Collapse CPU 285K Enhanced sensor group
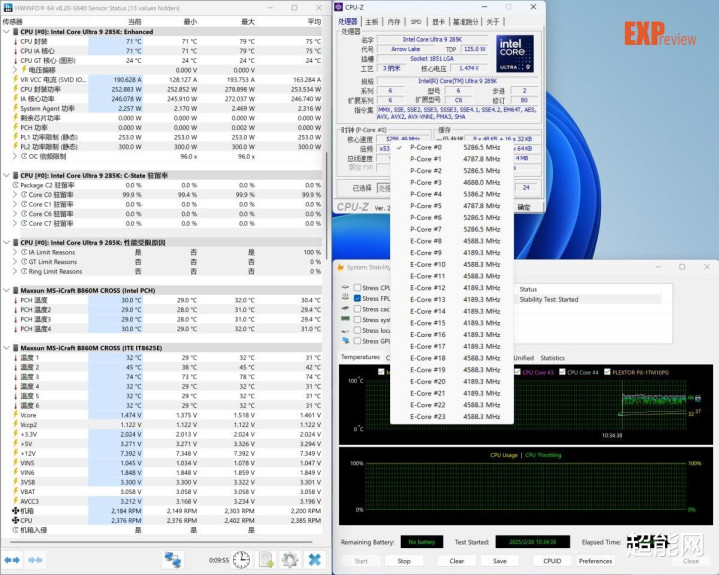Screen dimensions: 719x575 6,32
